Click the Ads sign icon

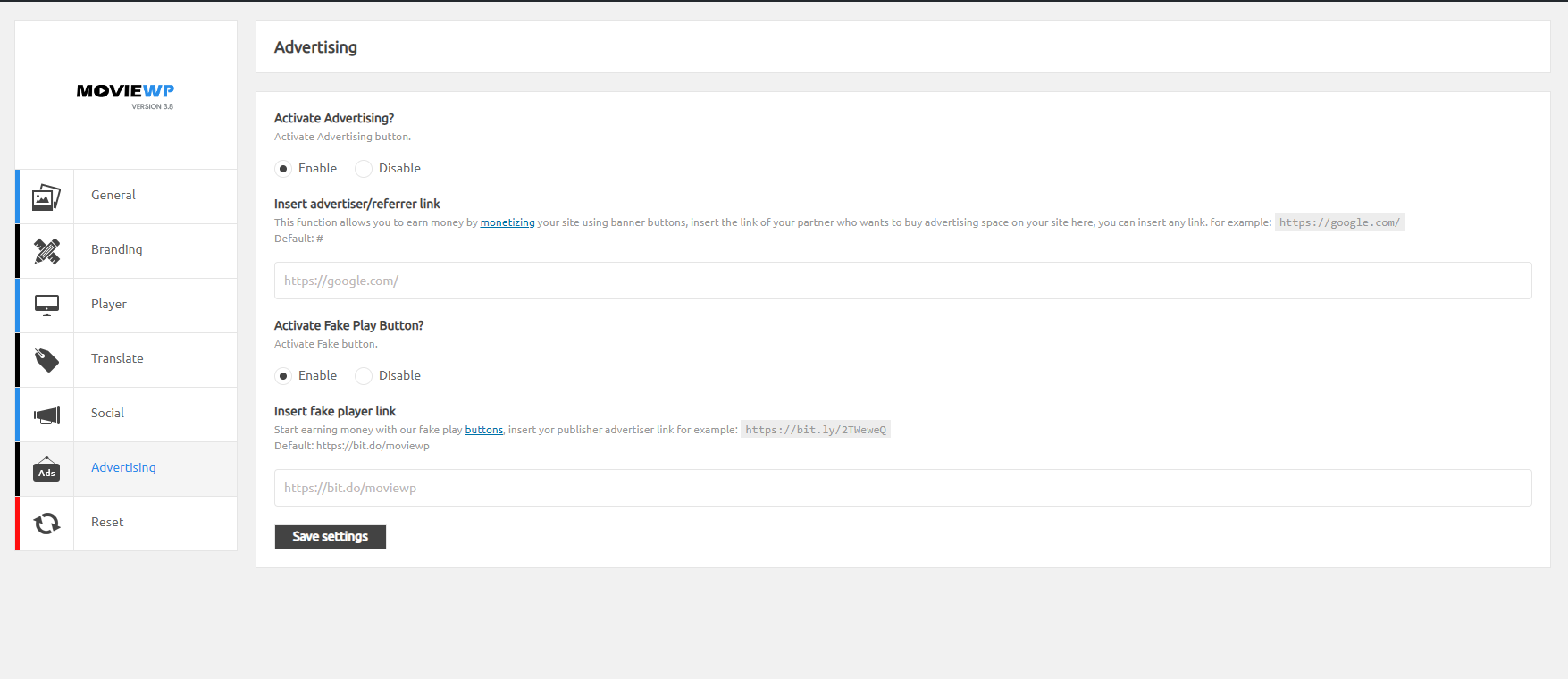point(46,469)
